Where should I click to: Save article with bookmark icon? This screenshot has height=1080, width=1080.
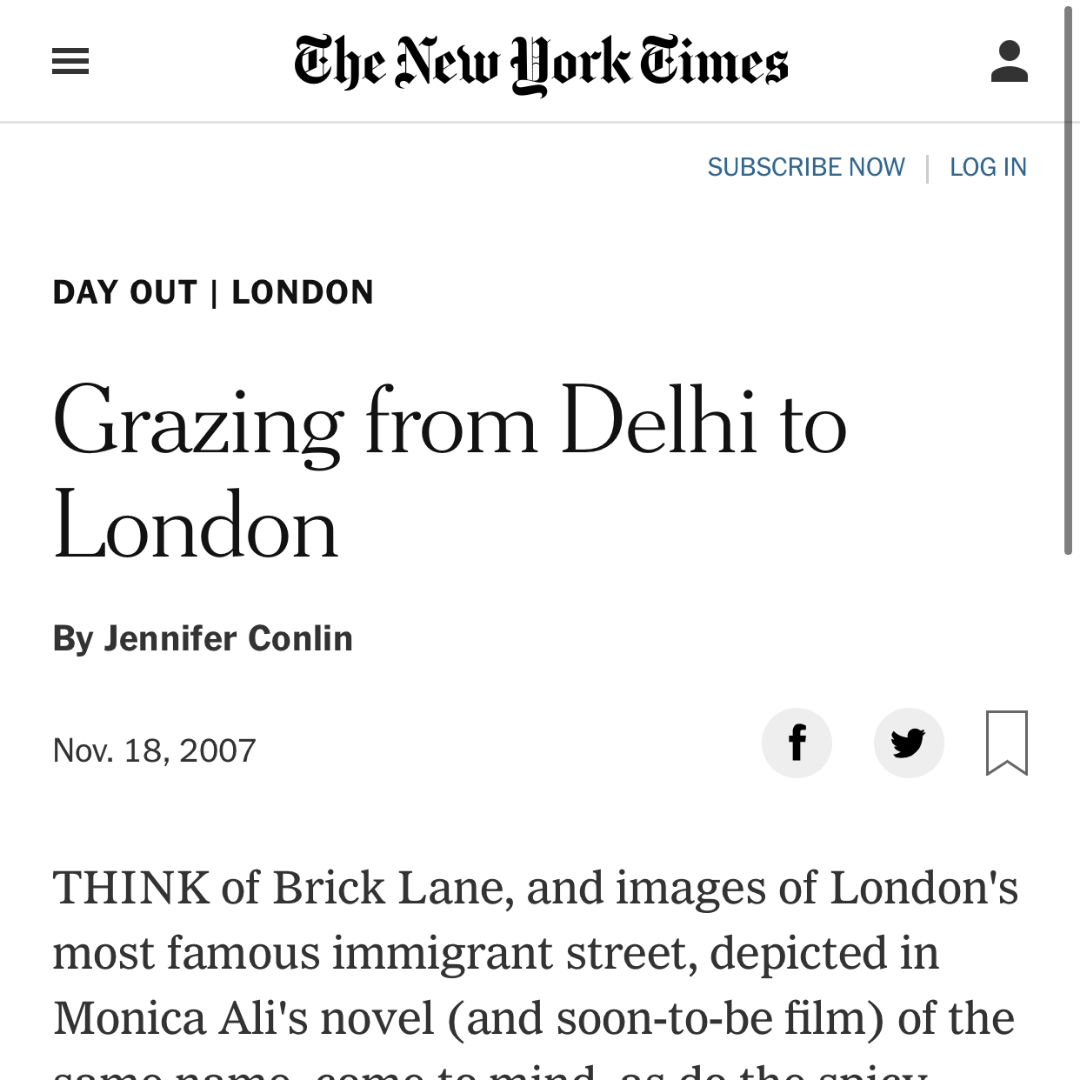click(x=1007, y=743)
